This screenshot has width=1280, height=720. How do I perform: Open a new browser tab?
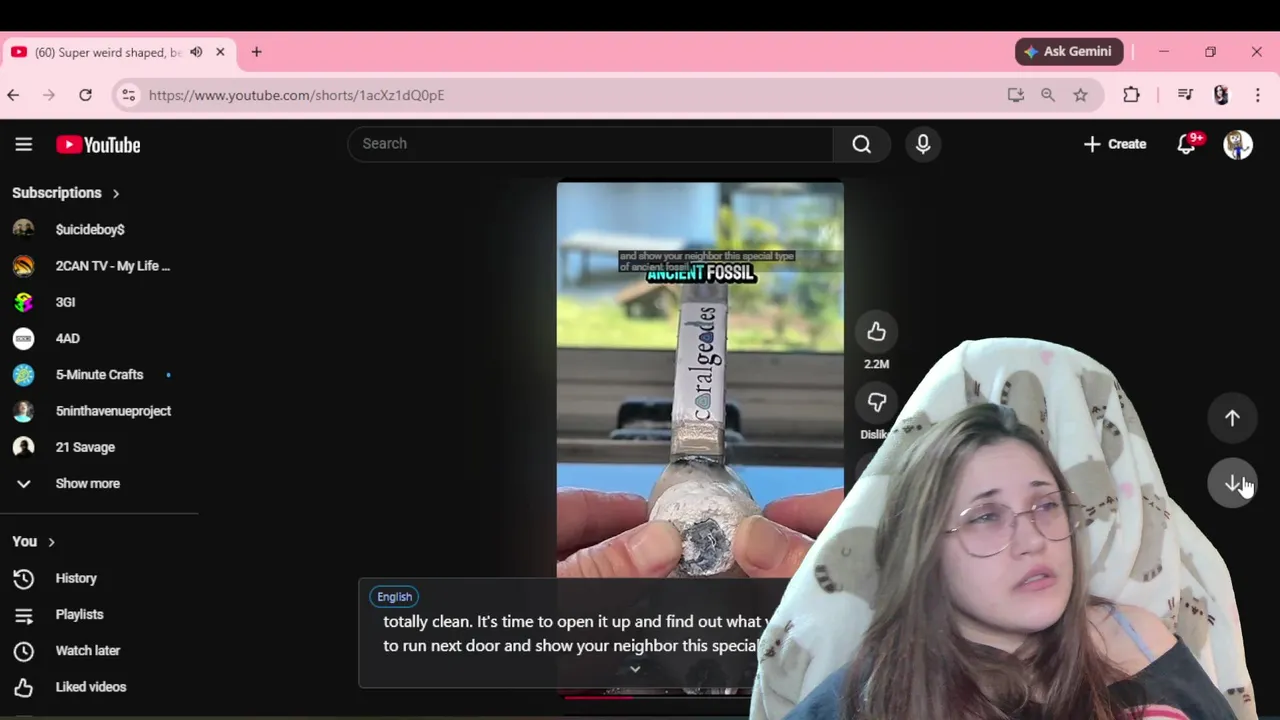click(256, 52)
